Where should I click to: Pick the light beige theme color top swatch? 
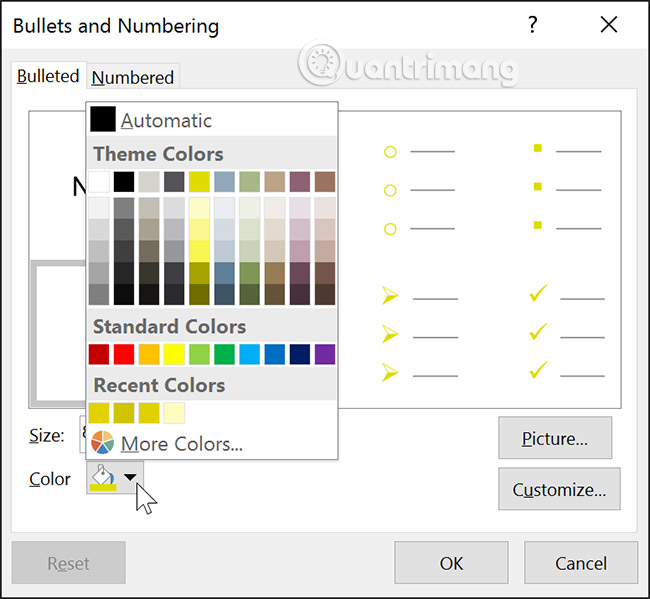(149, 182)
